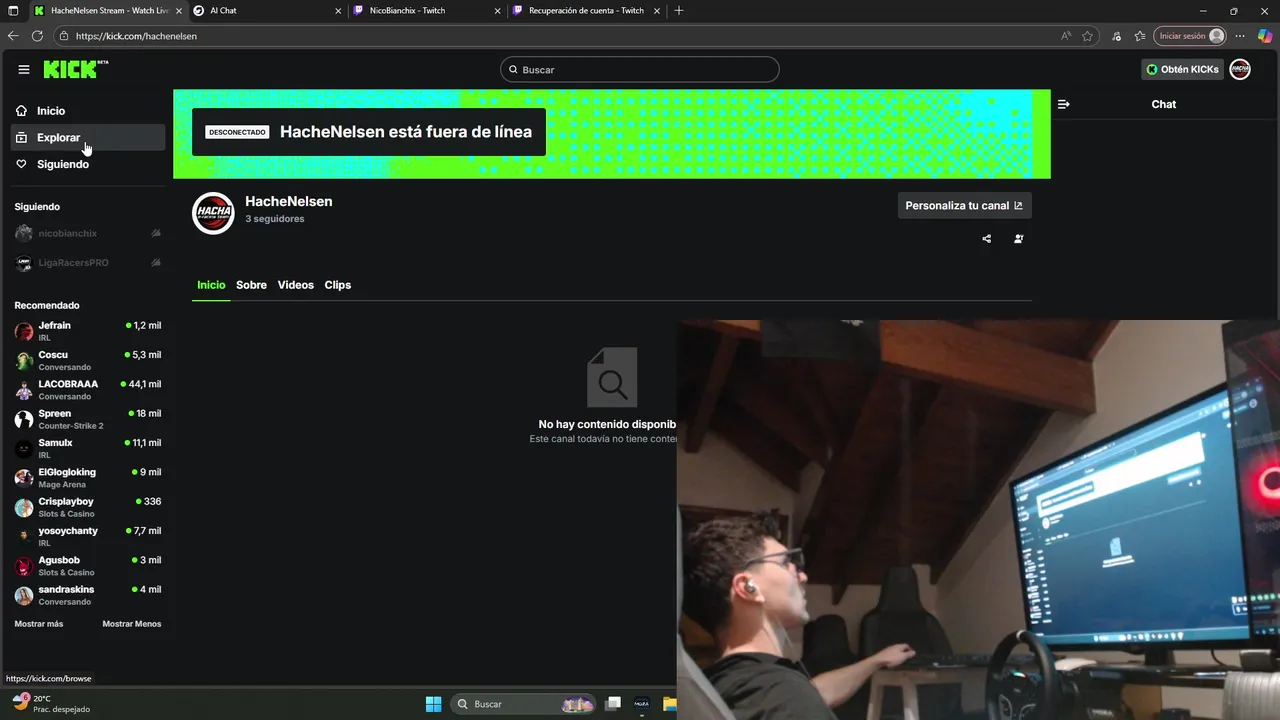Image resolution: width=1280 pixels, height=720 pixels.
Task: Click the address bar URL kick.com/hachenelsen
Action: click(136, 36)
